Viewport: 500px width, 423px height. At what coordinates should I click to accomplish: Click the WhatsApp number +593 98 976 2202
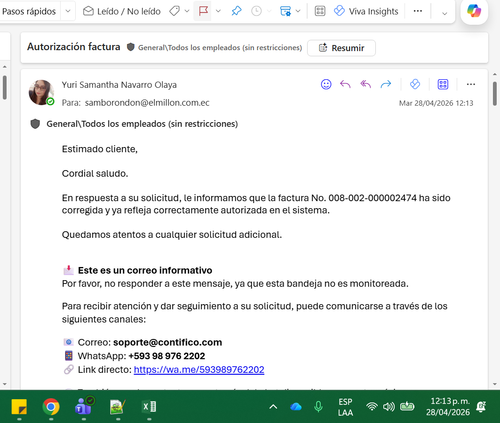(167, 356)
